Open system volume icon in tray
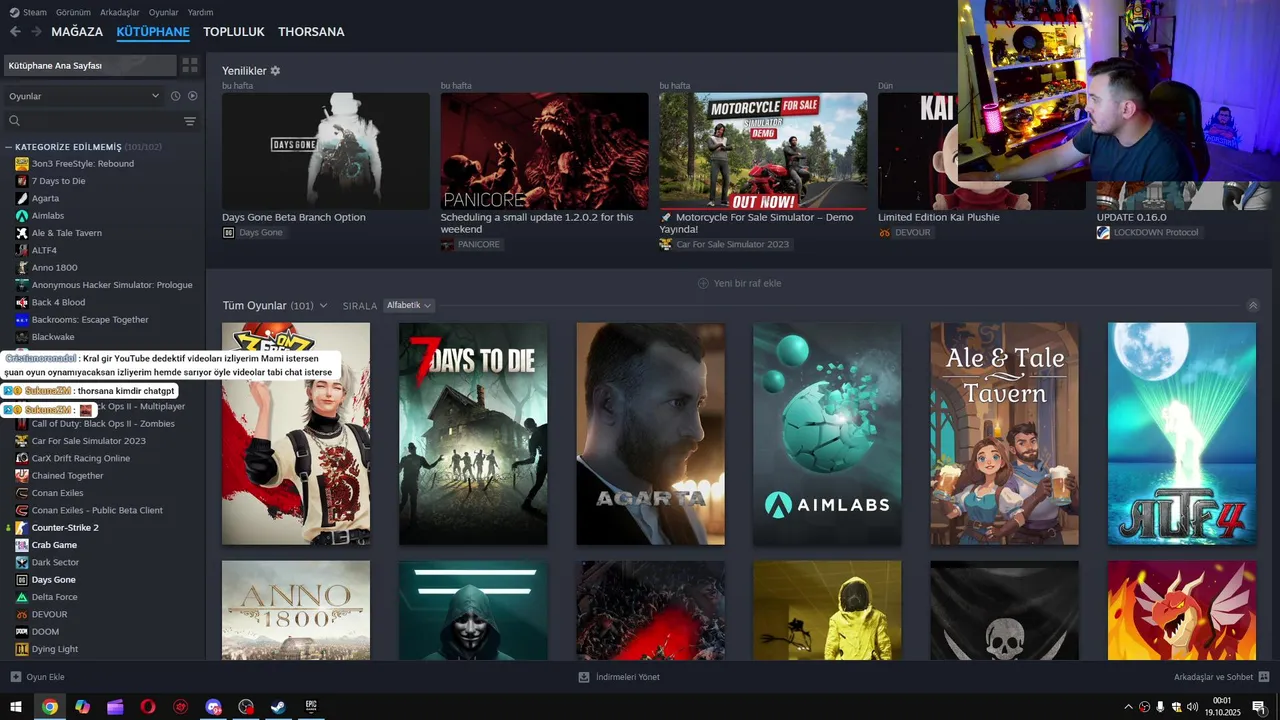The height and width of the screenshot is (720, 1280). (x=1192, y=707)
